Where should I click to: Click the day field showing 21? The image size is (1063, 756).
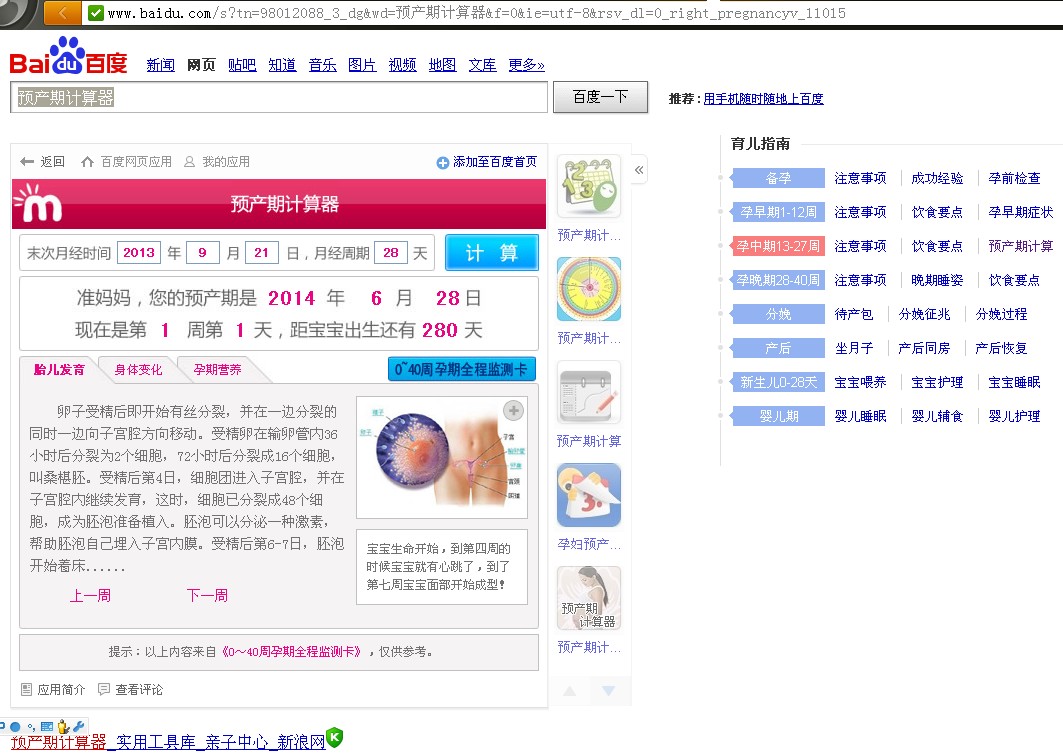(262, 253)
